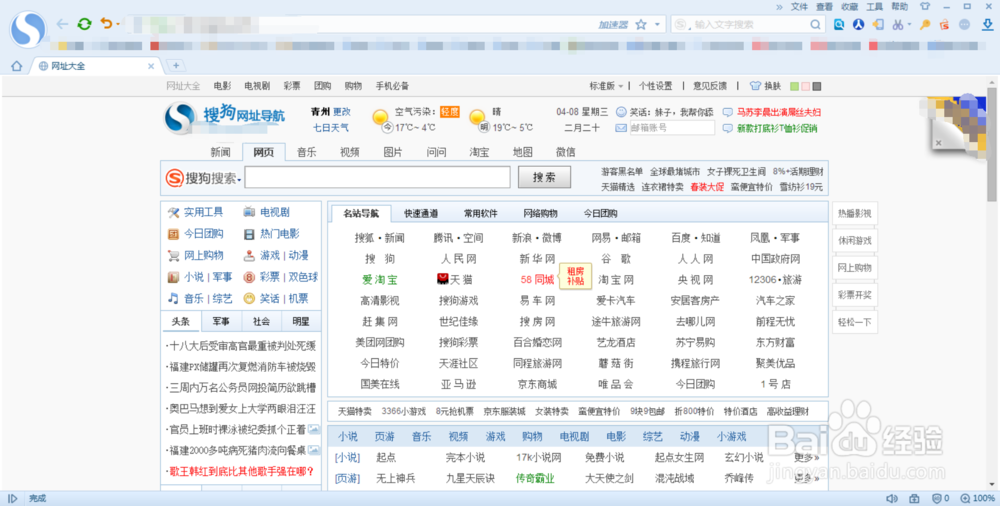Screen dimensions: 1000x506
Task: Reload the page with green refresh icon
Action: click(84, 24)
